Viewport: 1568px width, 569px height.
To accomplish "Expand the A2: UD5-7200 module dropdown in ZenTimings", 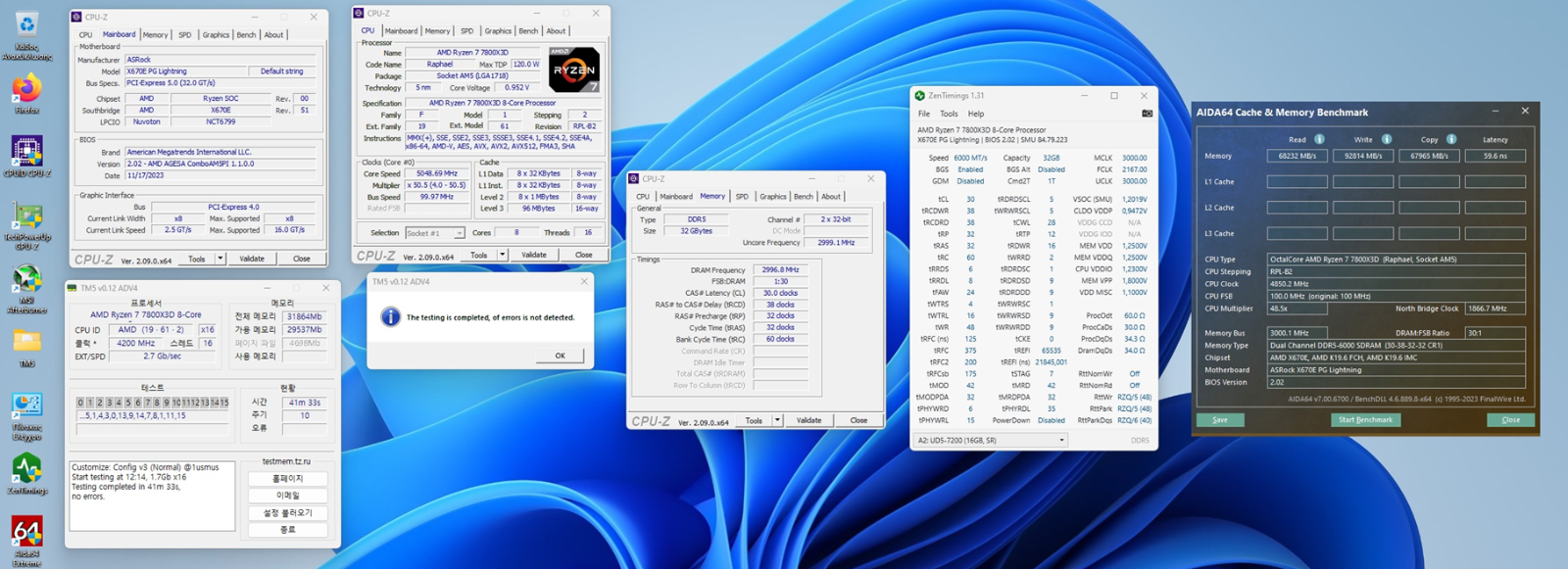I will 1061,441.
